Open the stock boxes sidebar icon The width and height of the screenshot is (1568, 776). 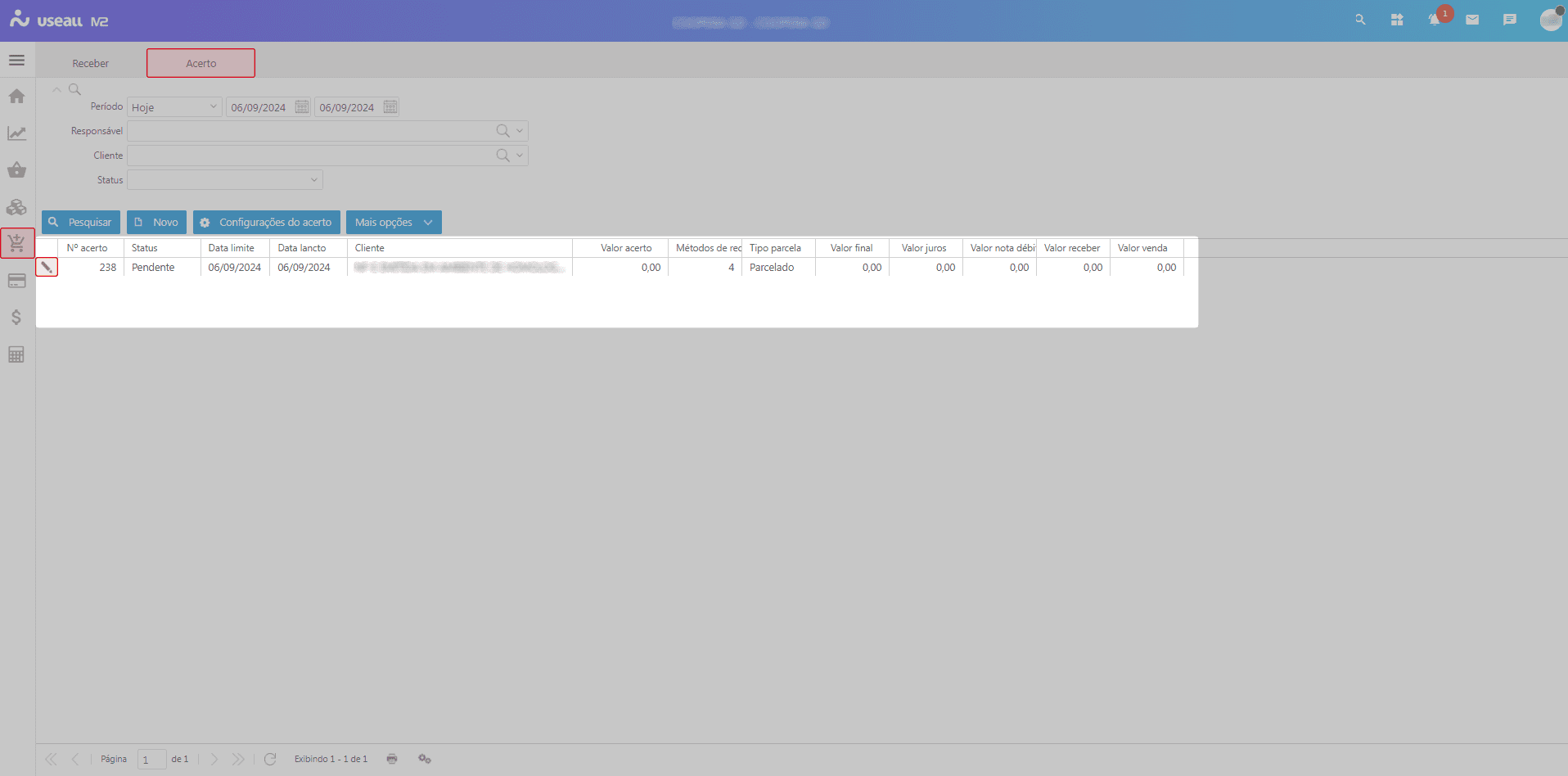[16, 207]
